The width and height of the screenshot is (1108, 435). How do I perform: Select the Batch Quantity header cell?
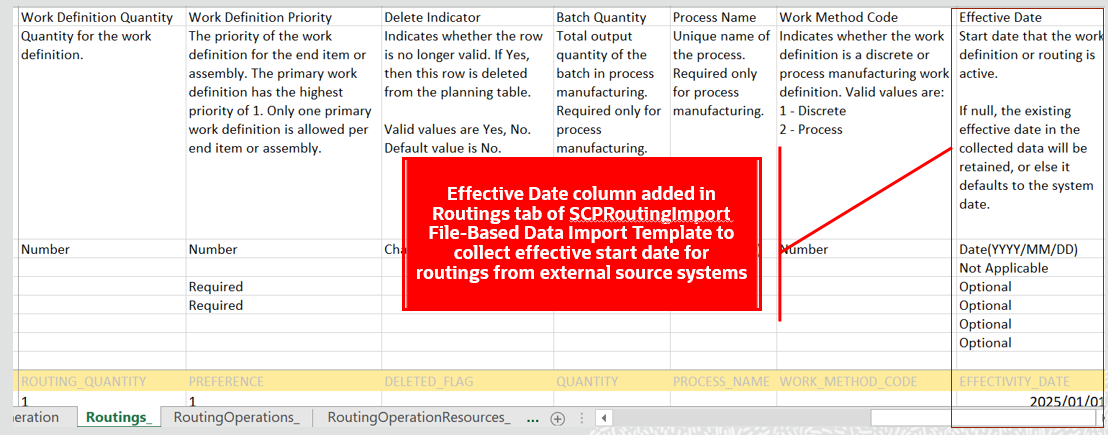[611, 17]
